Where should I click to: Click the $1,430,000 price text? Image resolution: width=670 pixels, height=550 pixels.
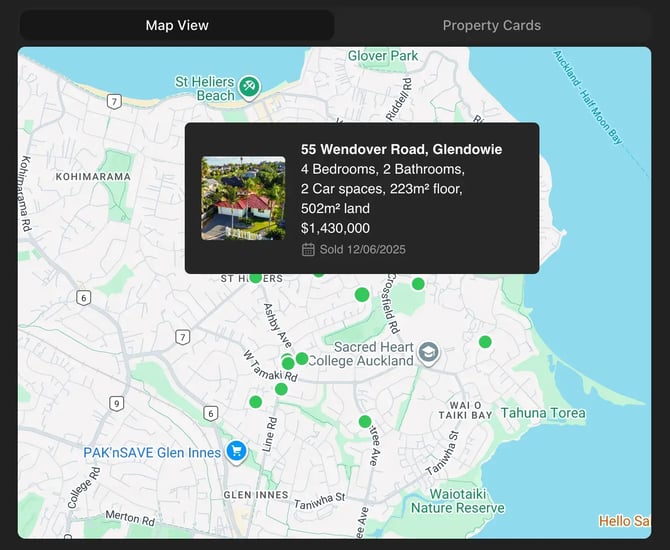coord(335,228)
